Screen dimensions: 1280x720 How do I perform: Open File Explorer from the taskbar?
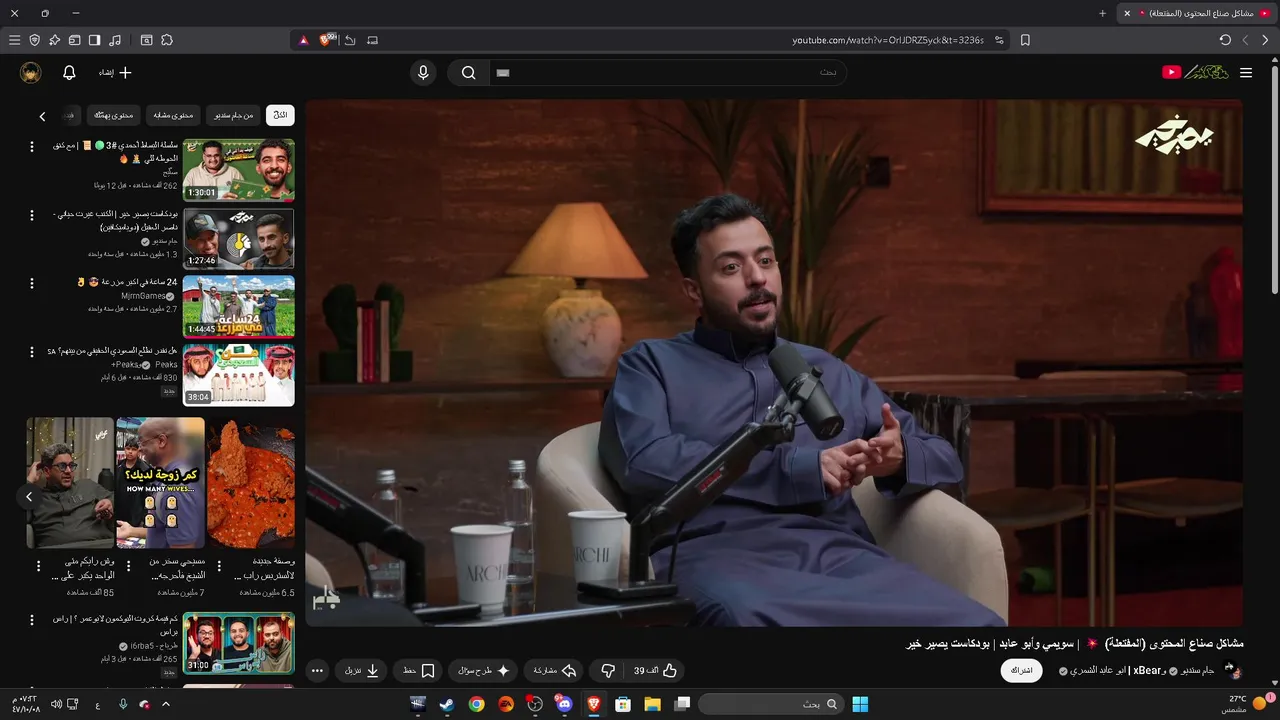pos(652,704)
